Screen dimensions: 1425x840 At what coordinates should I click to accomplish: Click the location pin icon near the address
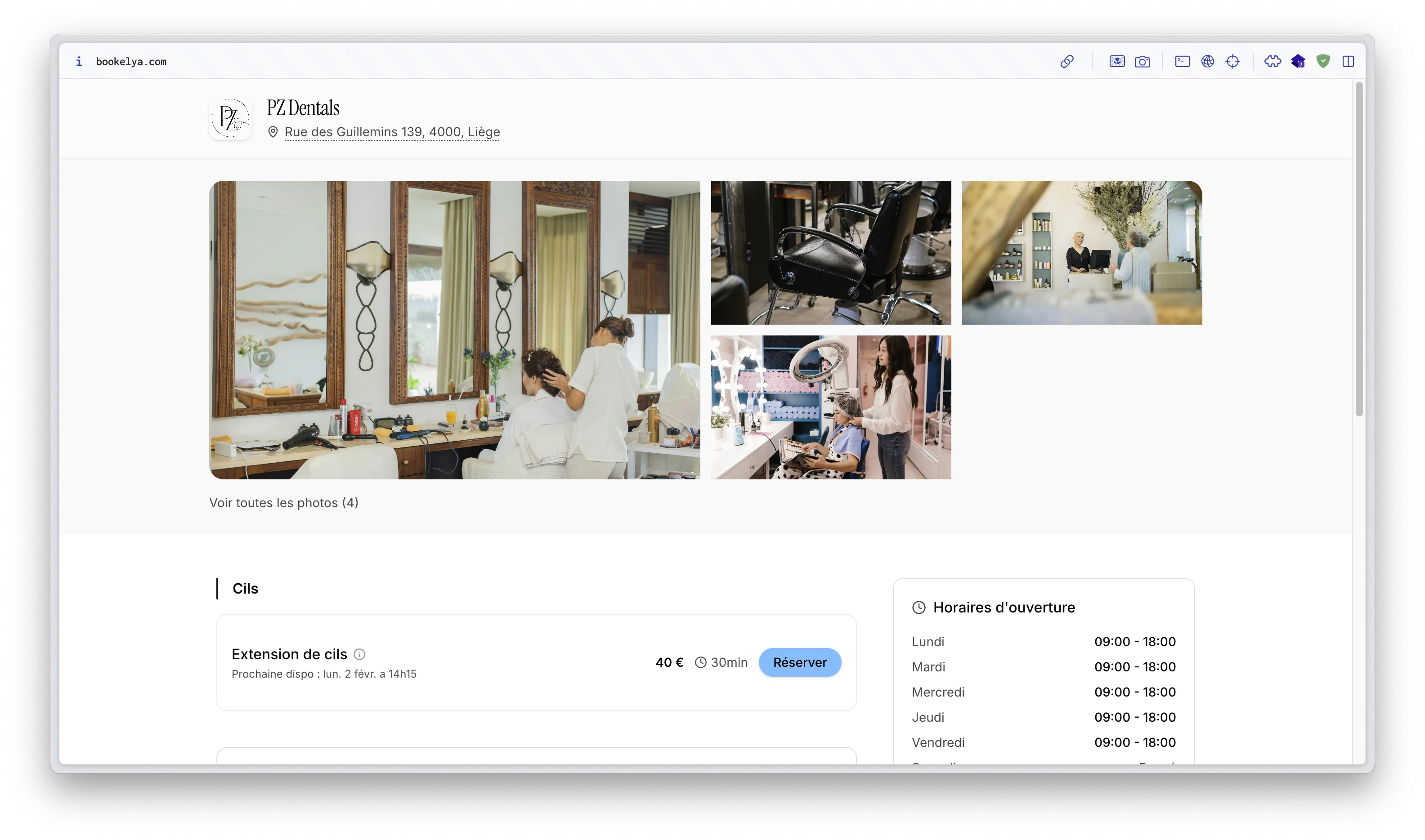coord(273,132)
